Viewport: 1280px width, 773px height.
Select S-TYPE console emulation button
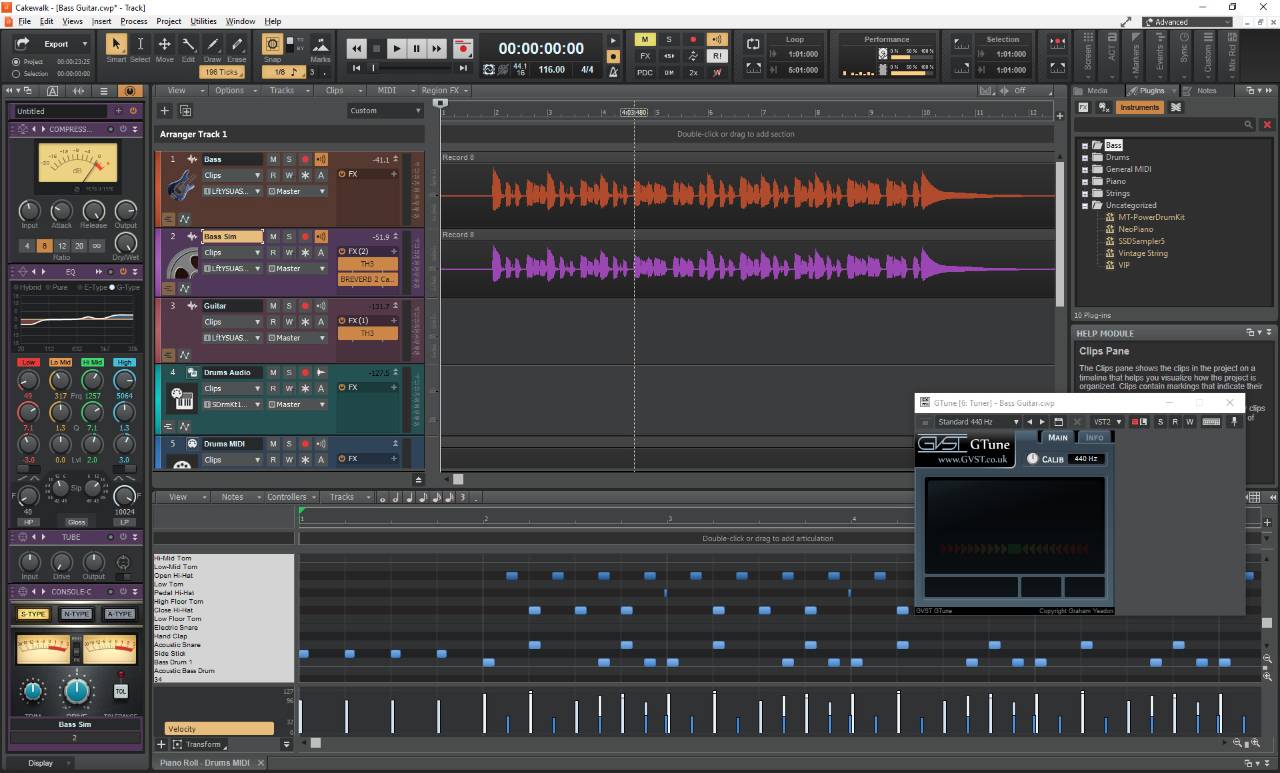(32, 614)
